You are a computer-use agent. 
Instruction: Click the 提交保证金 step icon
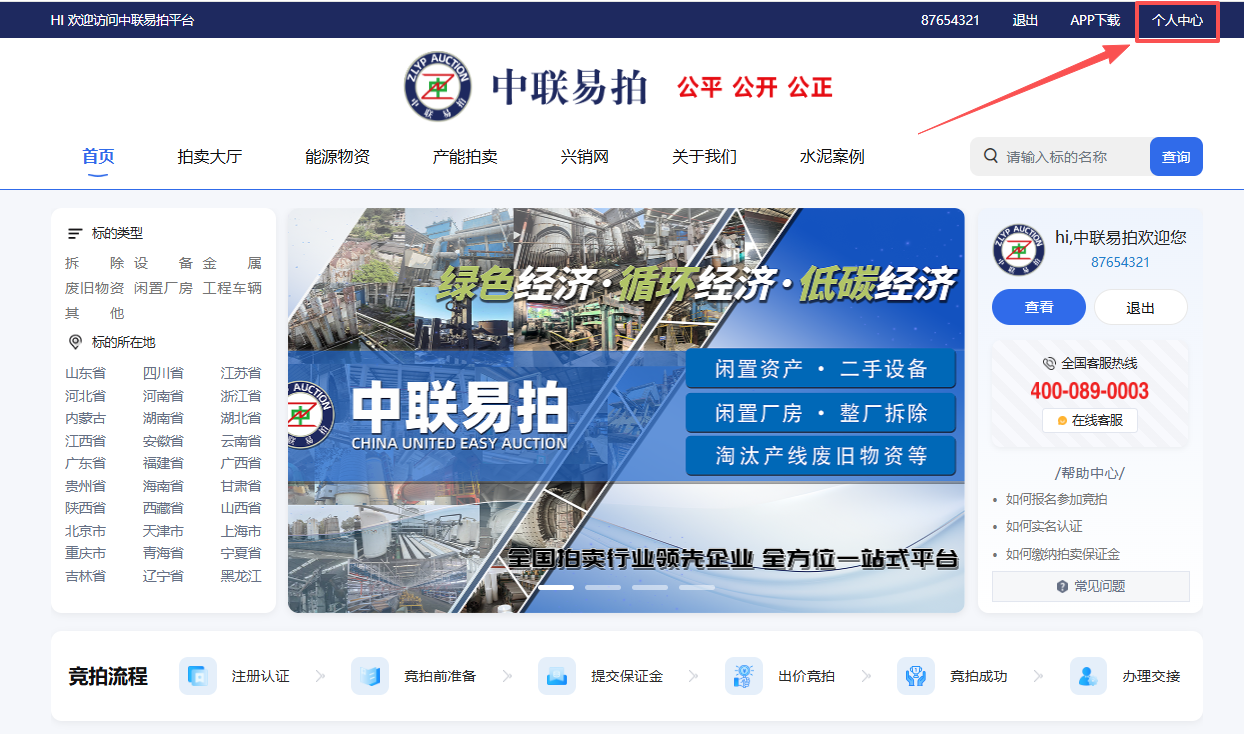(x=557, y=676)
